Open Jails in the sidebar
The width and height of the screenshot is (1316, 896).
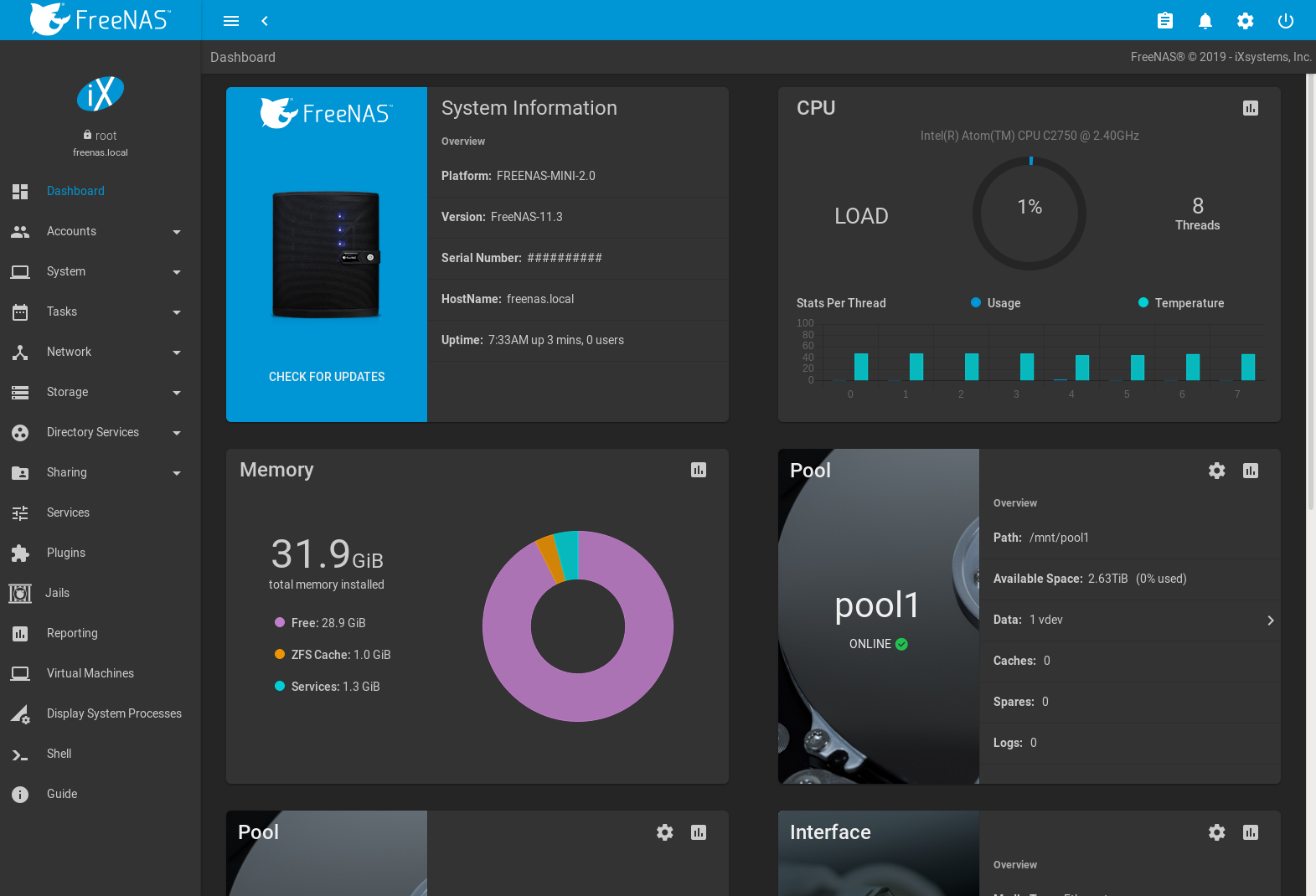[x=101, y=593]
